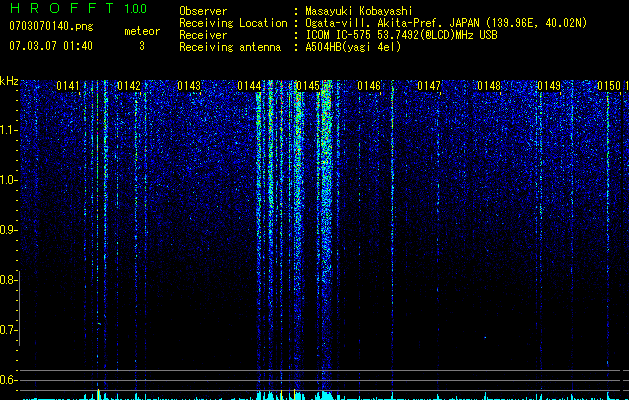Click the meteor label
629x400 pixels.
tap(142, 31)
